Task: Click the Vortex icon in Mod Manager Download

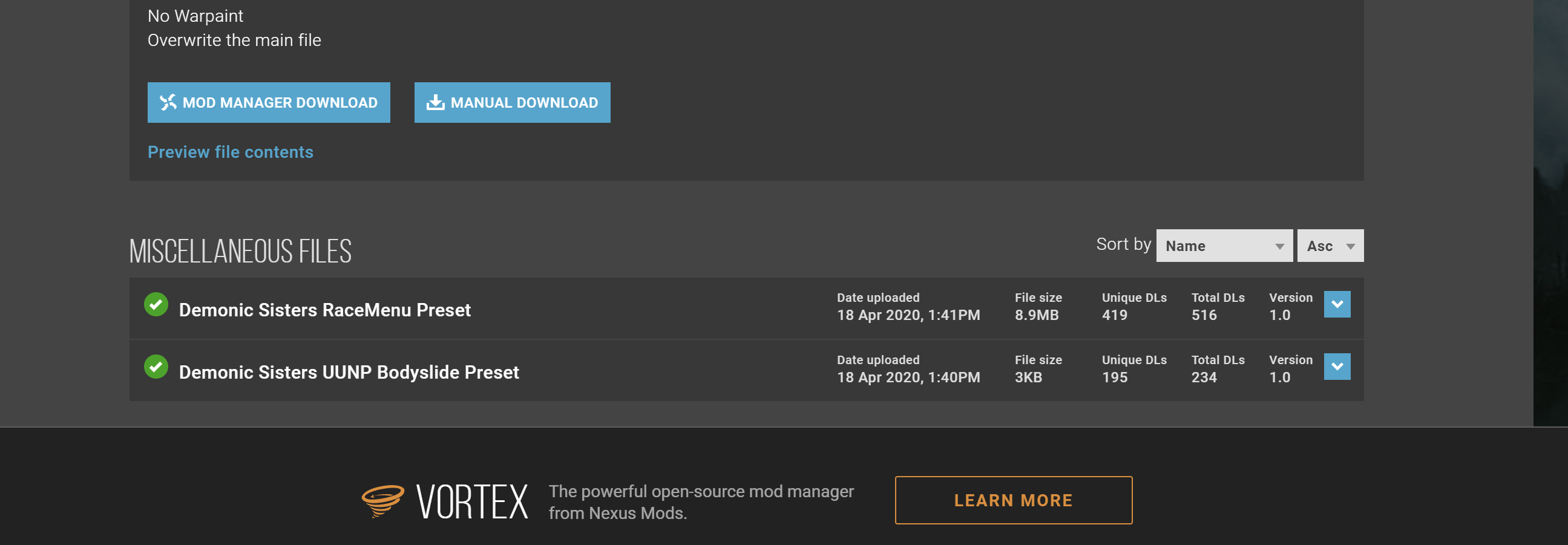Action: 168,102
